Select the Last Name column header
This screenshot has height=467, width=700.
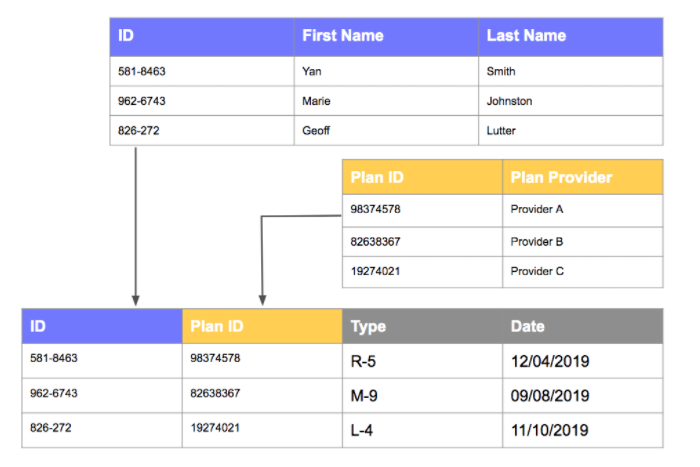pos(526,36)
